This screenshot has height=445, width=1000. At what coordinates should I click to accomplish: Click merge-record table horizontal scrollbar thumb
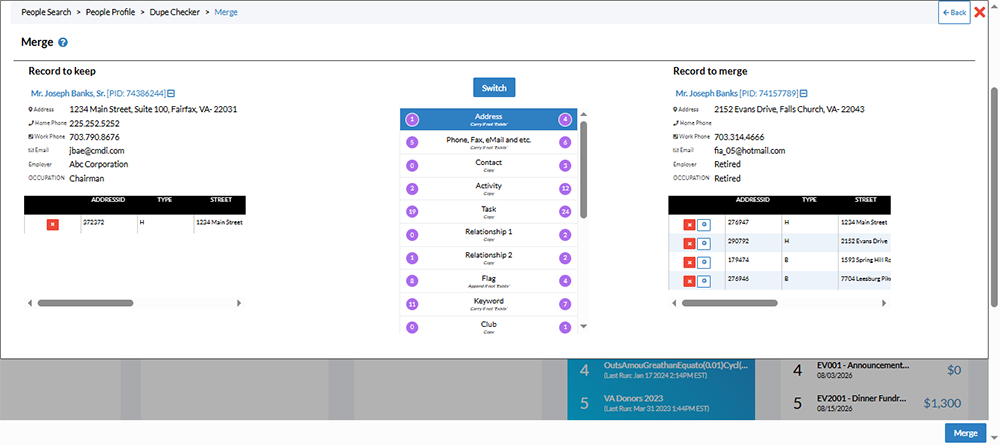pos(730,303)
